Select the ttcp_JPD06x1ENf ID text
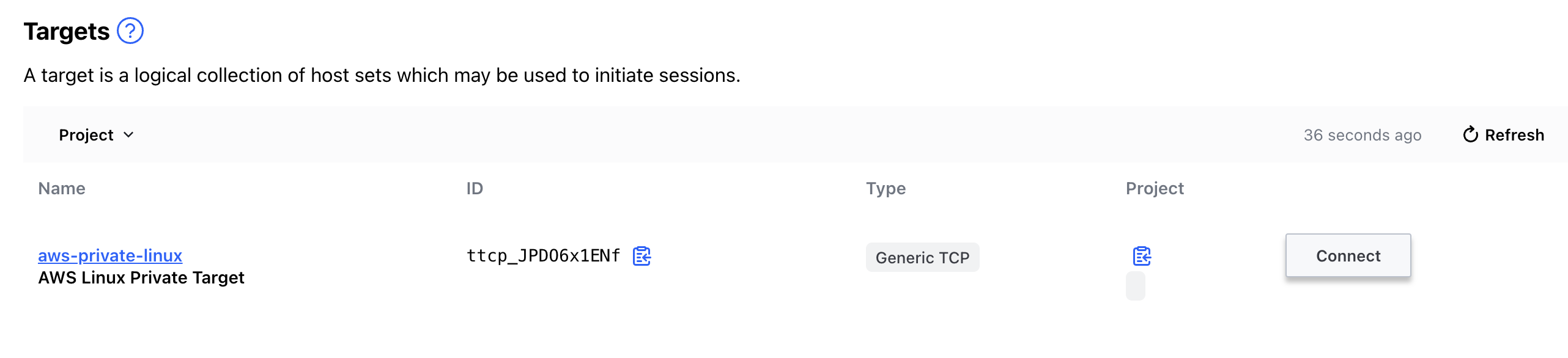This screenshot has height=358, width=1568. [543, 256]
